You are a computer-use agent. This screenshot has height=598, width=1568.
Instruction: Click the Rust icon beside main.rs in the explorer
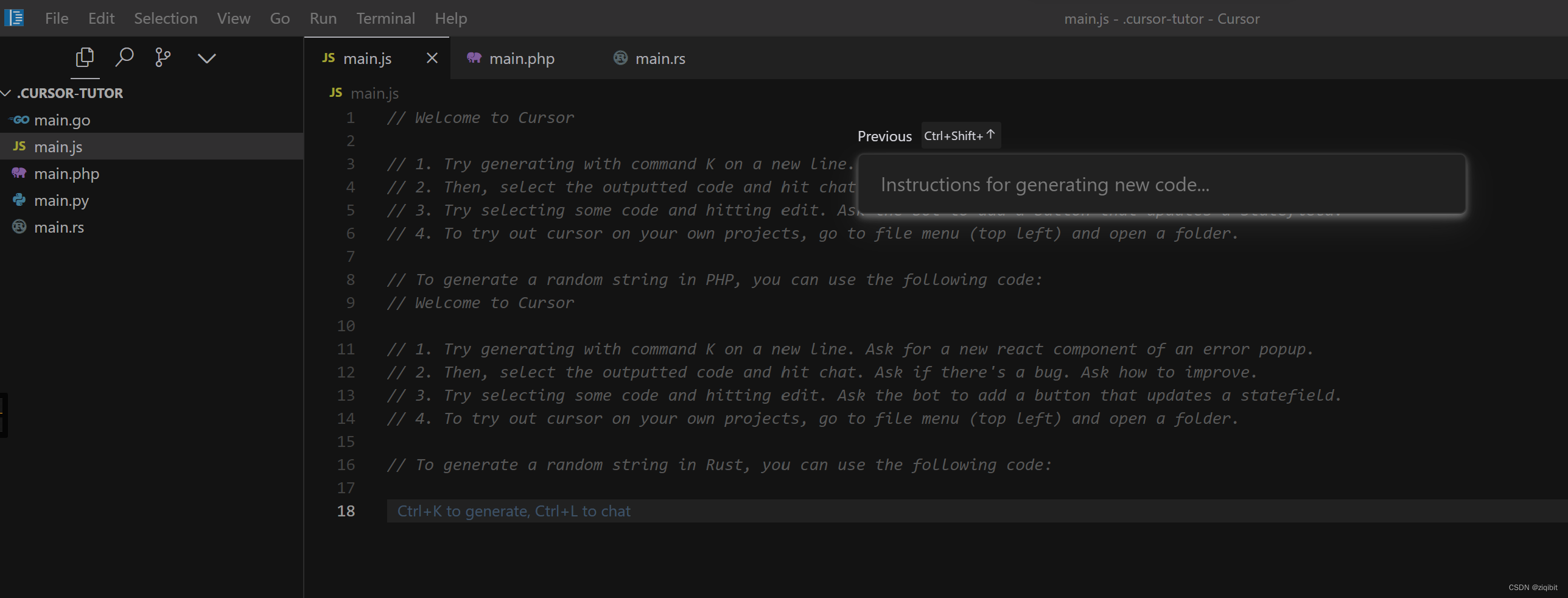click(x=19, y=227)
